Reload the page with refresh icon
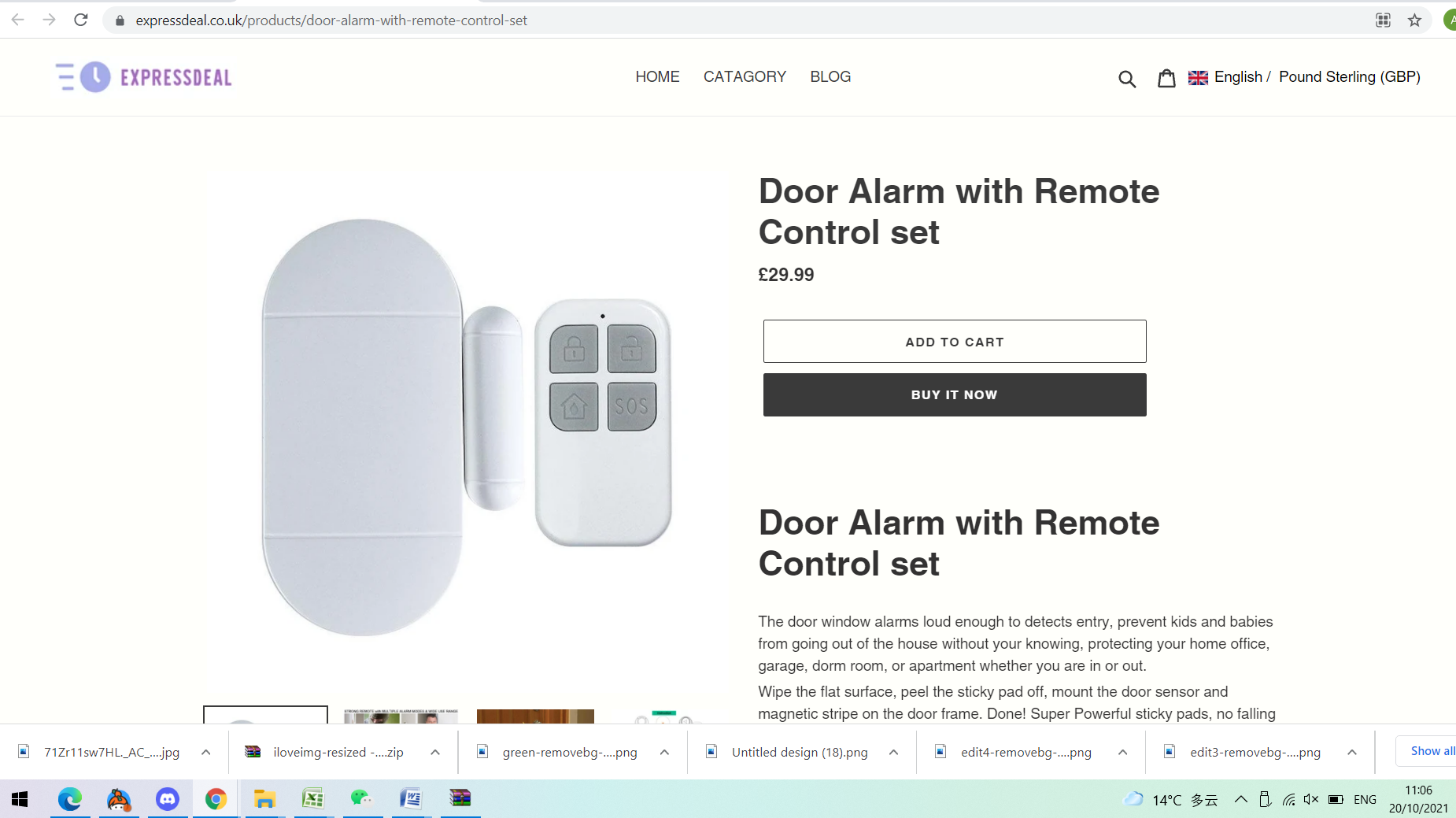This screenshot has width=1456, height=818. (80, 20)
